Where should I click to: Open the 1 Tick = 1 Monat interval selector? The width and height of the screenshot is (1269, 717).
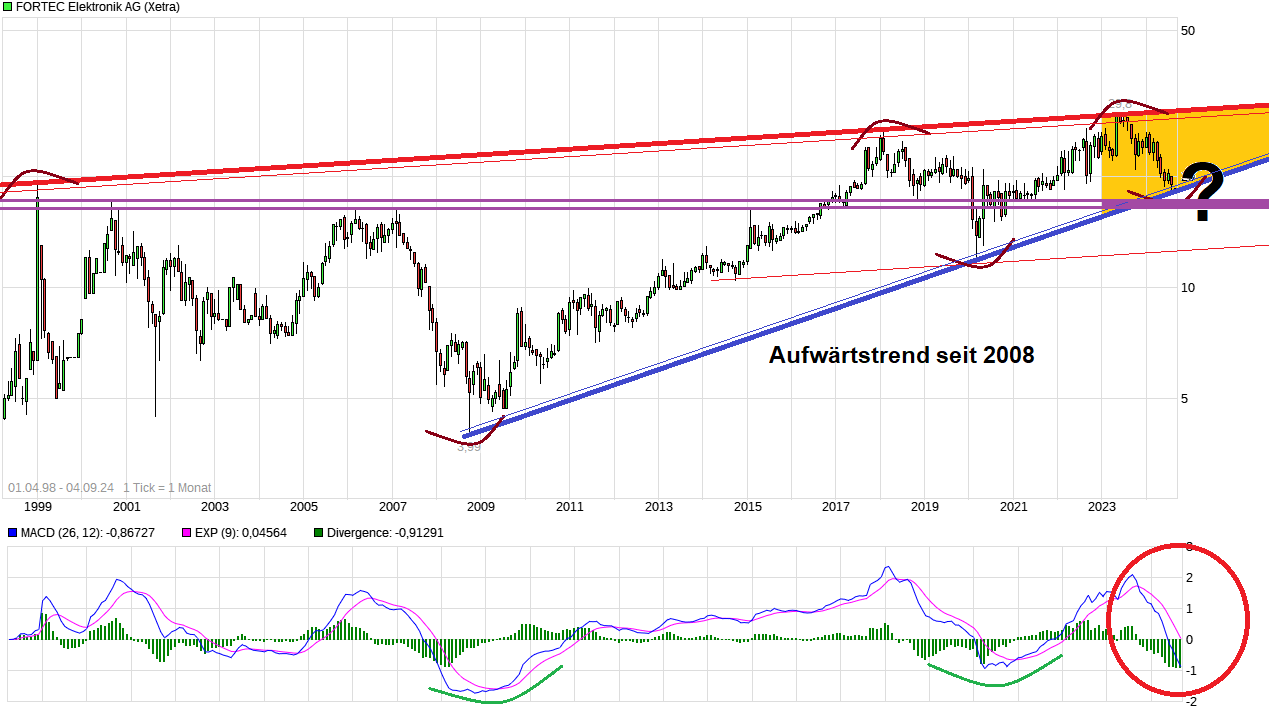tap(166, 487)
